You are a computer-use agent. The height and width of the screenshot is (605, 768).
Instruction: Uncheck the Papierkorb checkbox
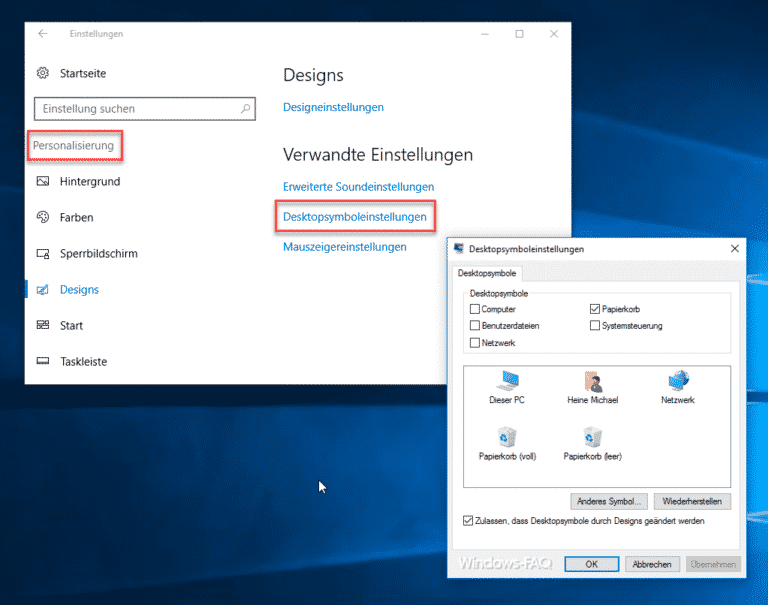pos(595,310)
